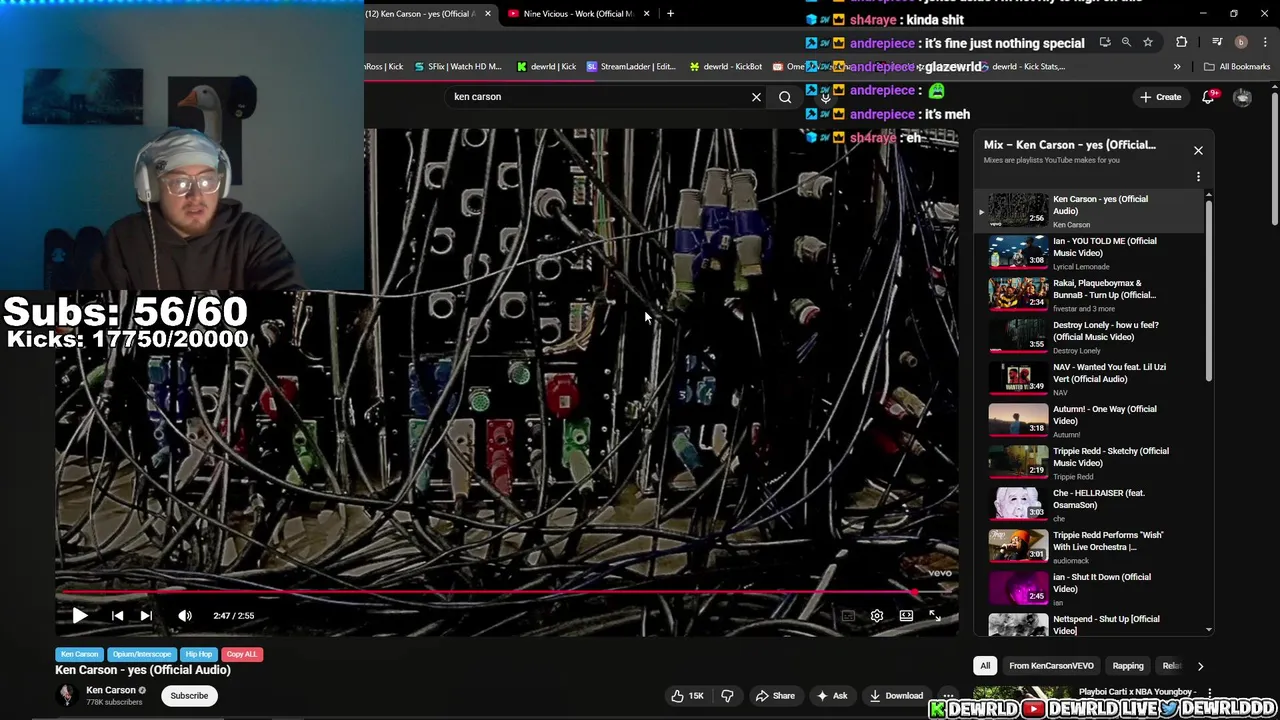Open the Ask AI button
This screenshot has width=1280, height=720.
point(832,696)
